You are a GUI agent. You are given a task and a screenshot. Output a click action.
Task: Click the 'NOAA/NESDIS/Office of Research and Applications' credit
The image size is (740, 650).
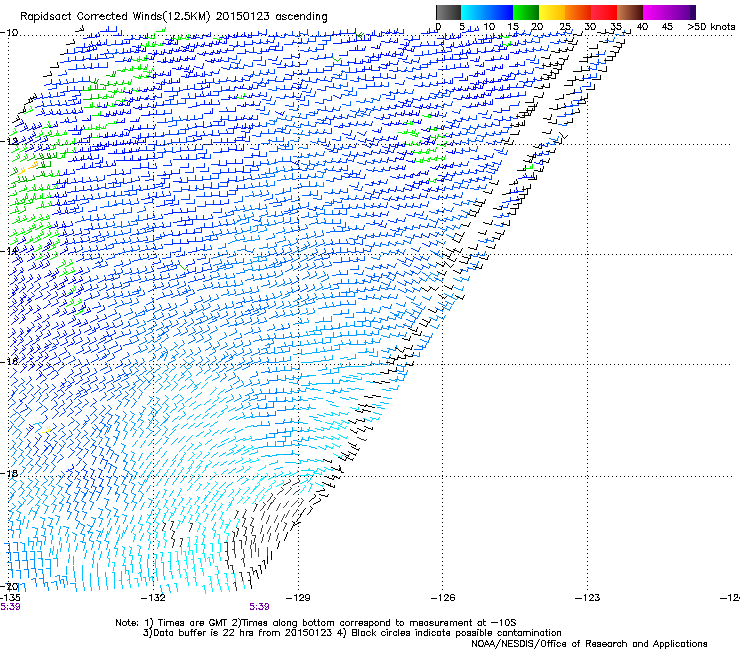[589, 644]
